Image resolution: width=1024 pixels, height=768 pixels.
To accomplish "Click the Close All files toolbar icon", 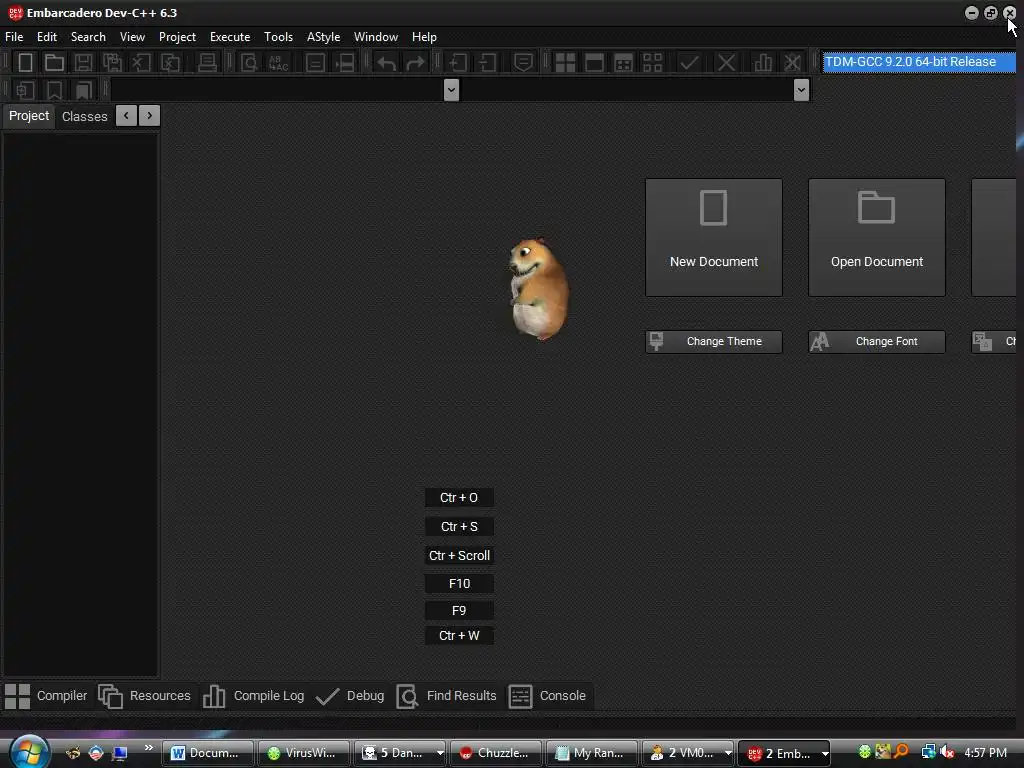I will point(170,63).
